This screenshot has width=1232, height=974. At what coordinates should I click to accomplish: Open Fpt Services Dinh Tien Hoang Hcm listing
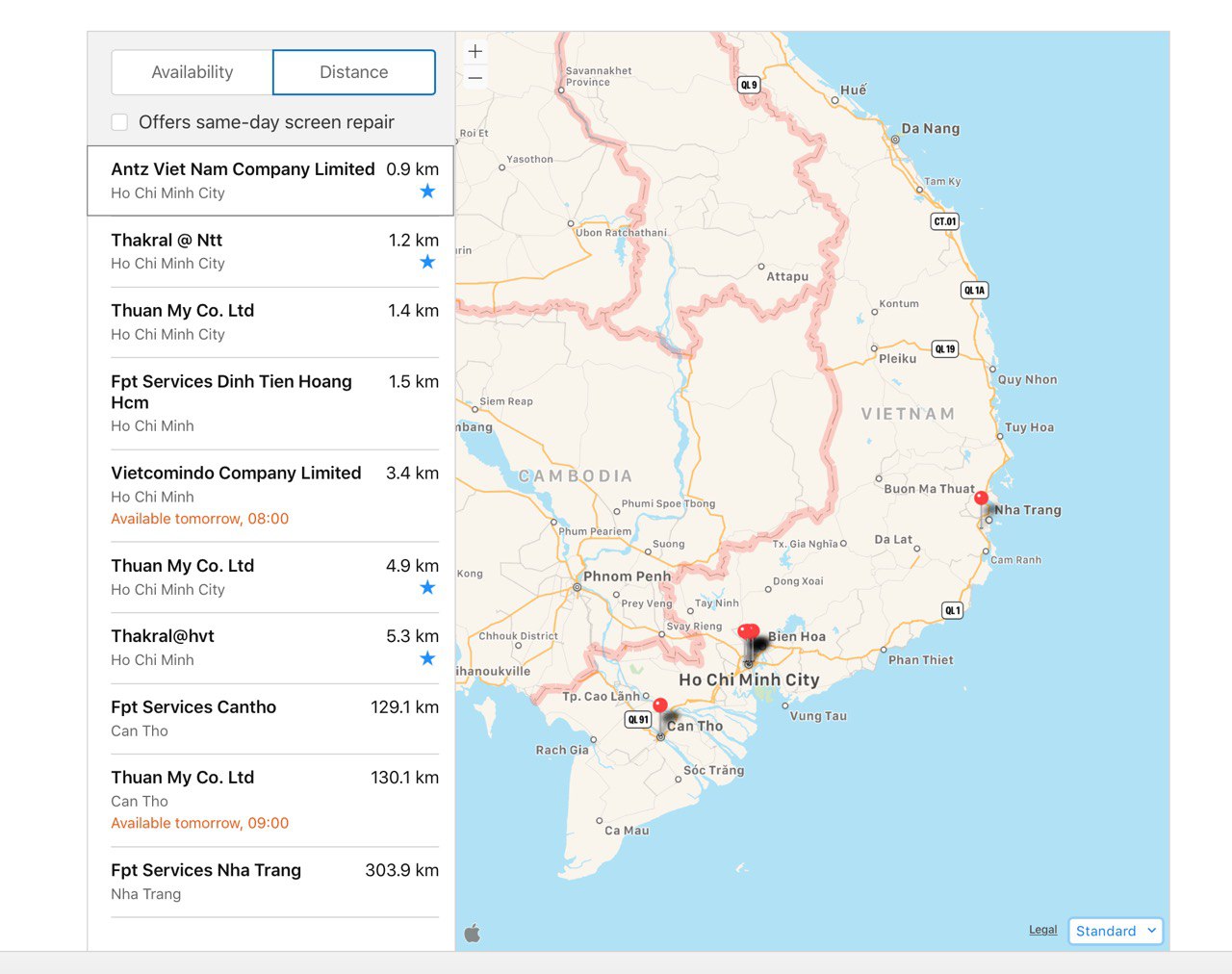(x=274, y=403)
